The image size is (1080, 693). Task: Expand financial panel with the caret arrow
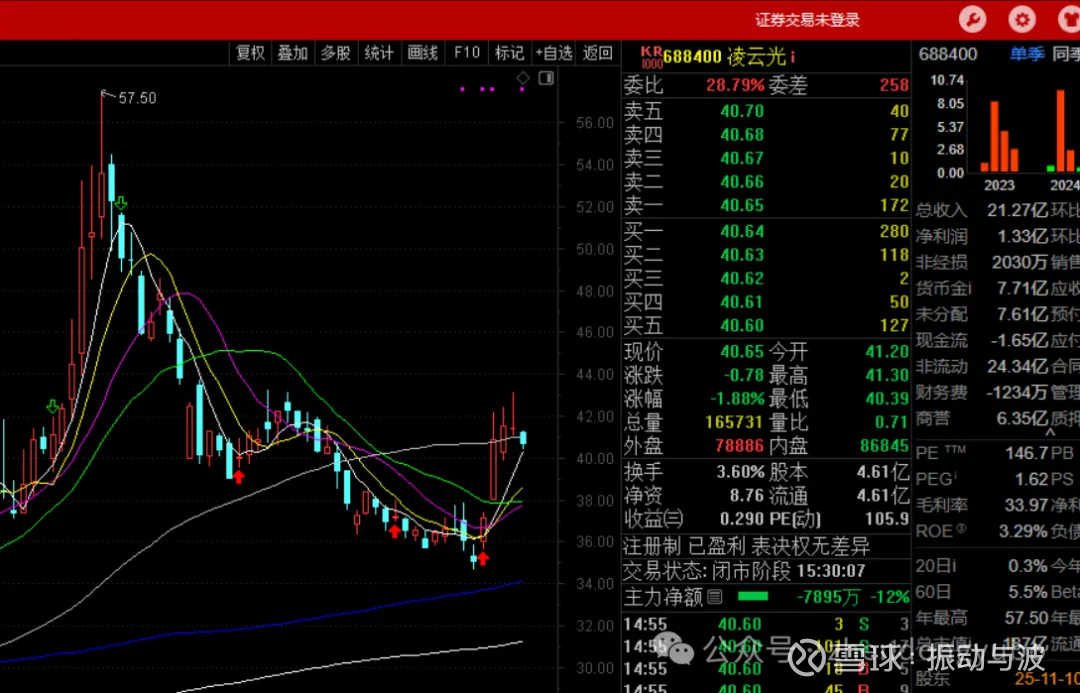pos(1050,433)
